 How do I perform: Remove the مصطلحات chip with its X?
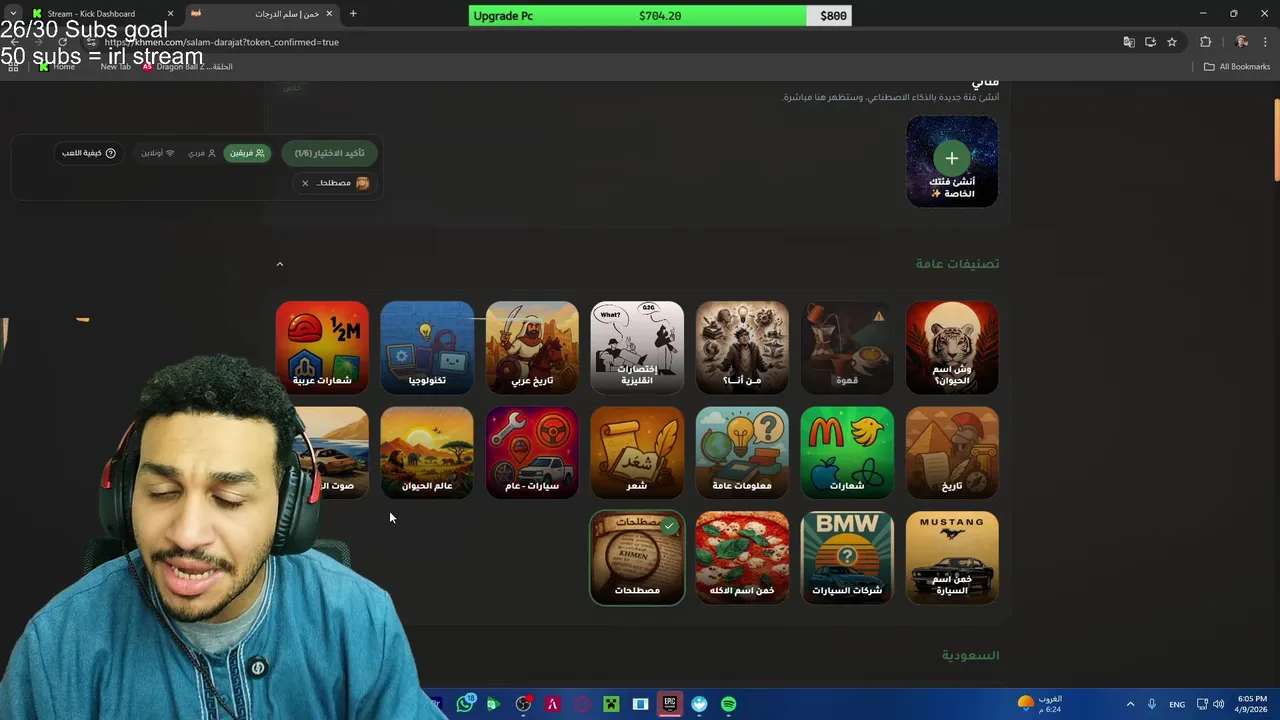(305, 183)
